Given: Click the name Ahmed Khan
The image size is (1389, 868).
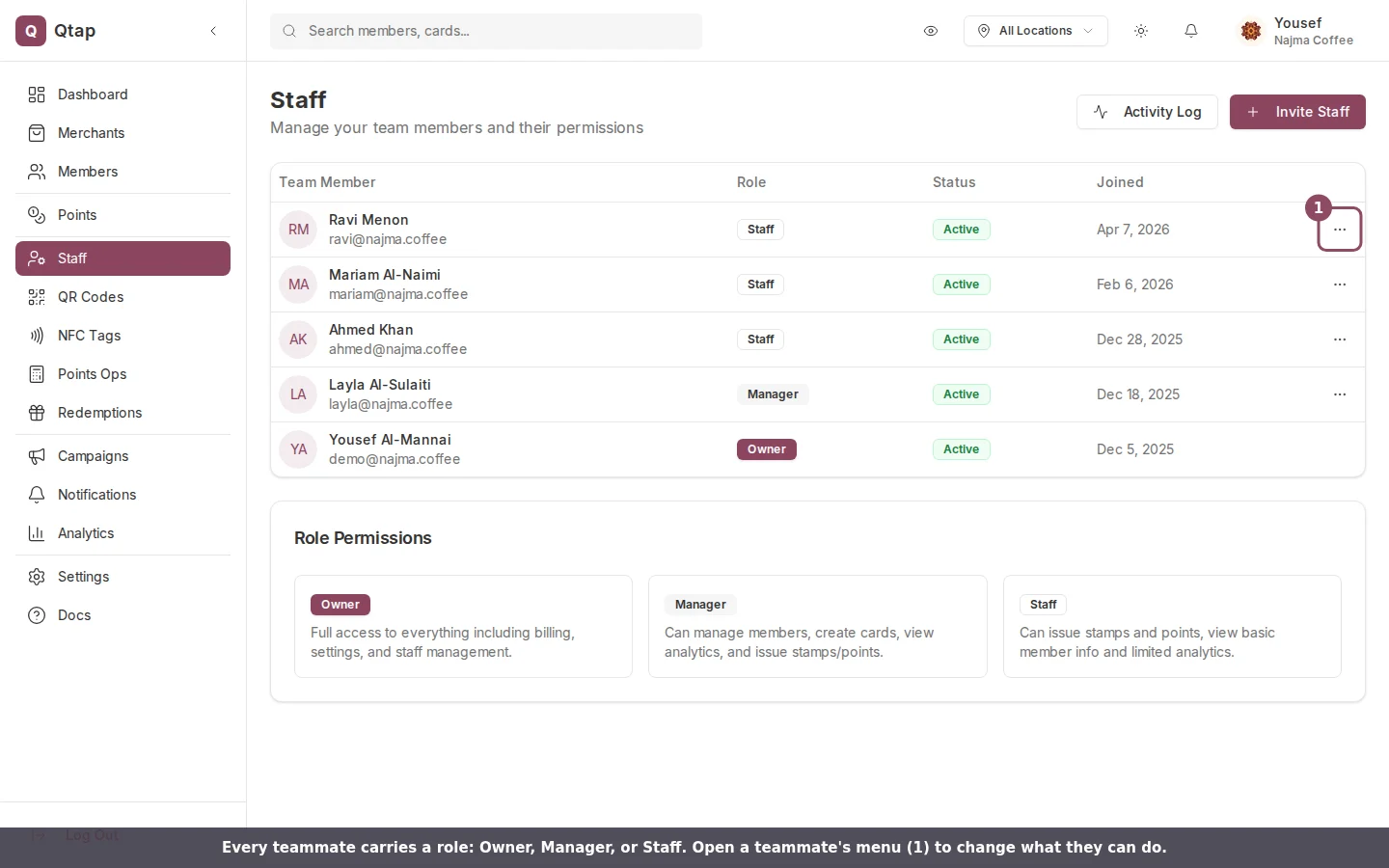Looking at the screenshot, I should click(370, 330).
